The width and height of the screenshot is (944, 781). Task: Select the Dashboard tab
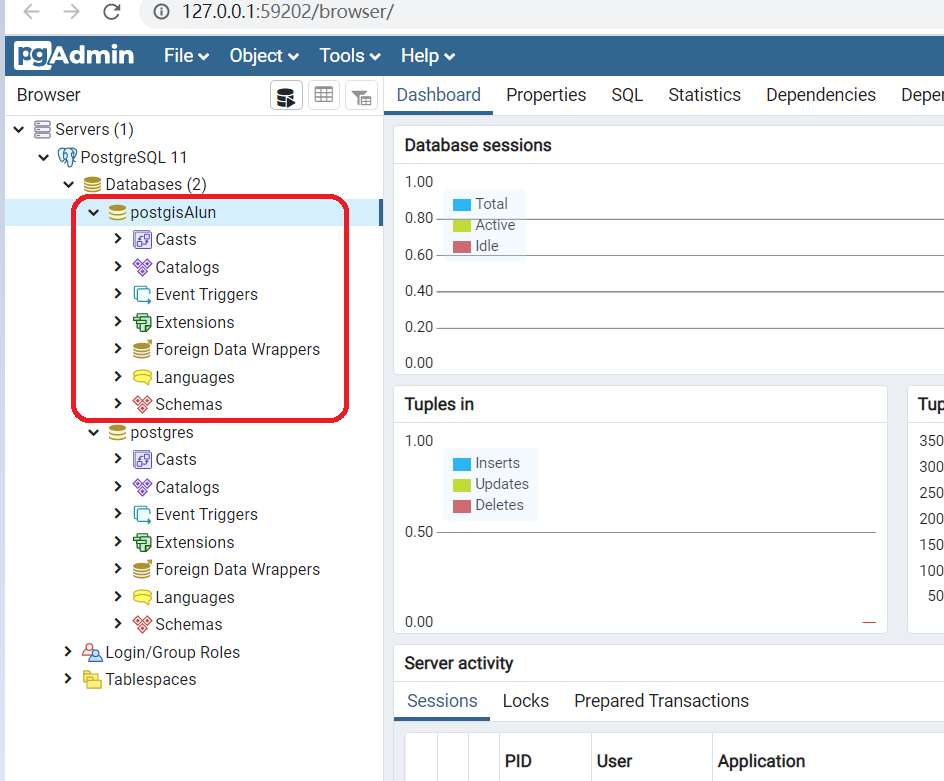tap(438, 95)
